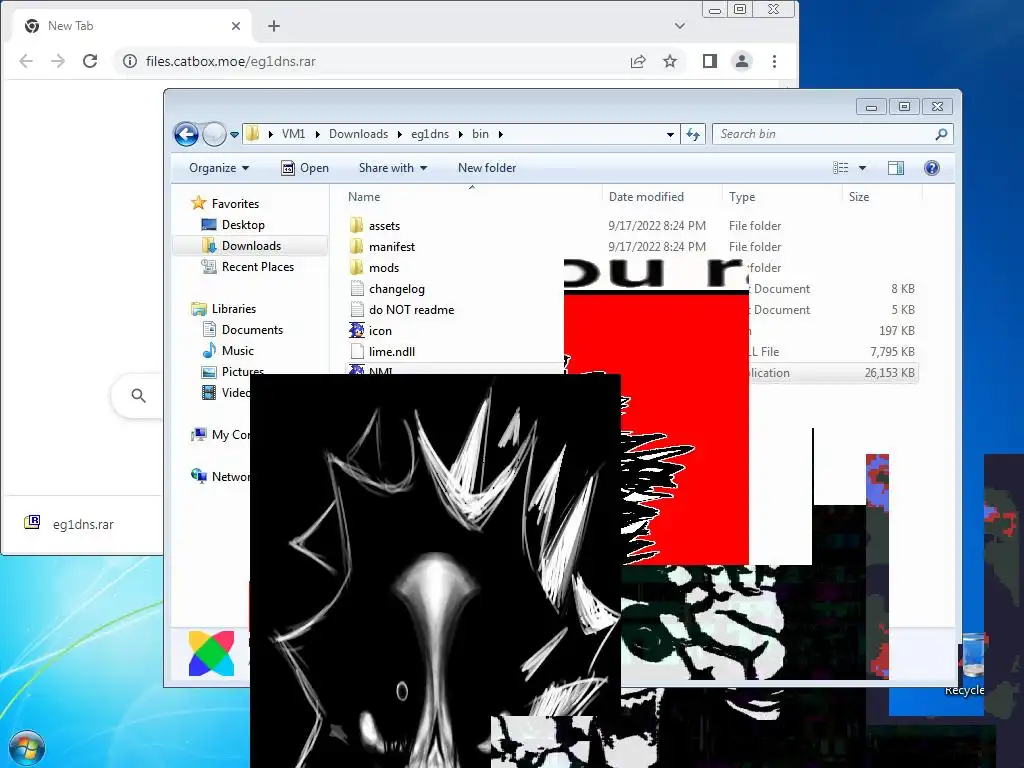Click Chrome's back arrow

[26, 61]
